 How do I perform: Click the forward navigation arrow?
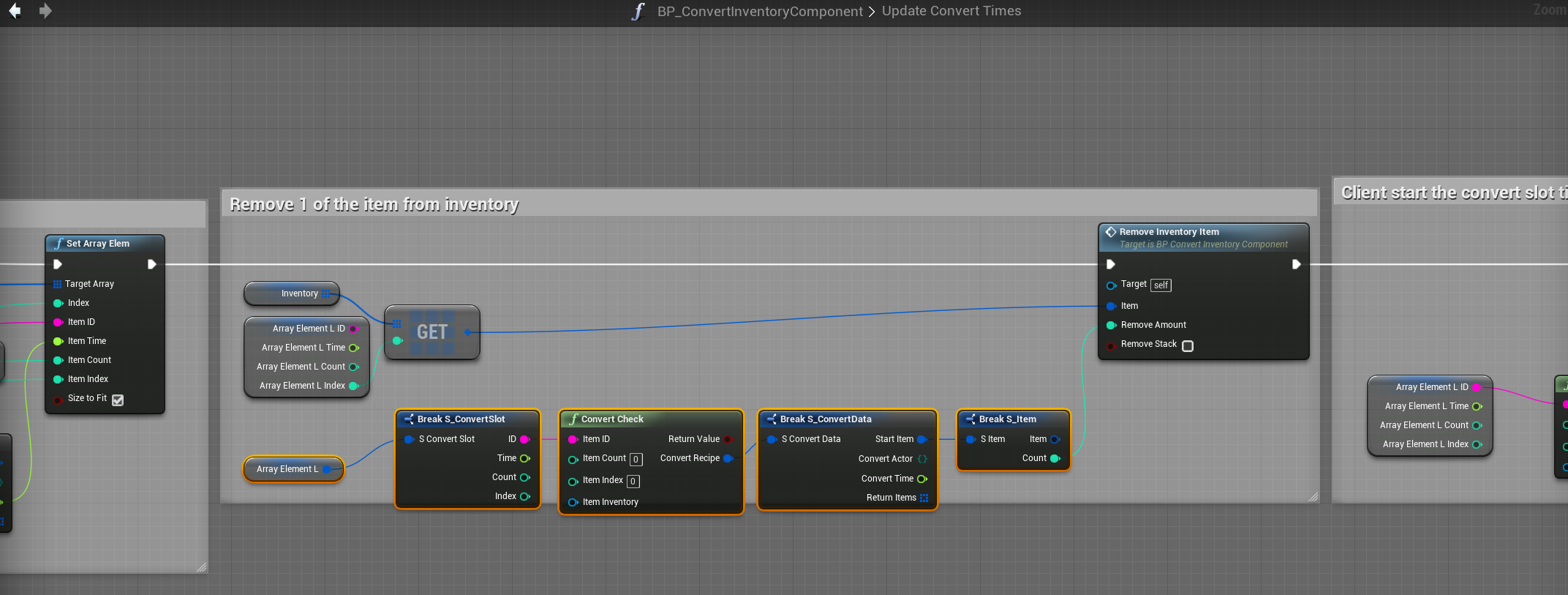pyautogui.click(x=45, y=11)
